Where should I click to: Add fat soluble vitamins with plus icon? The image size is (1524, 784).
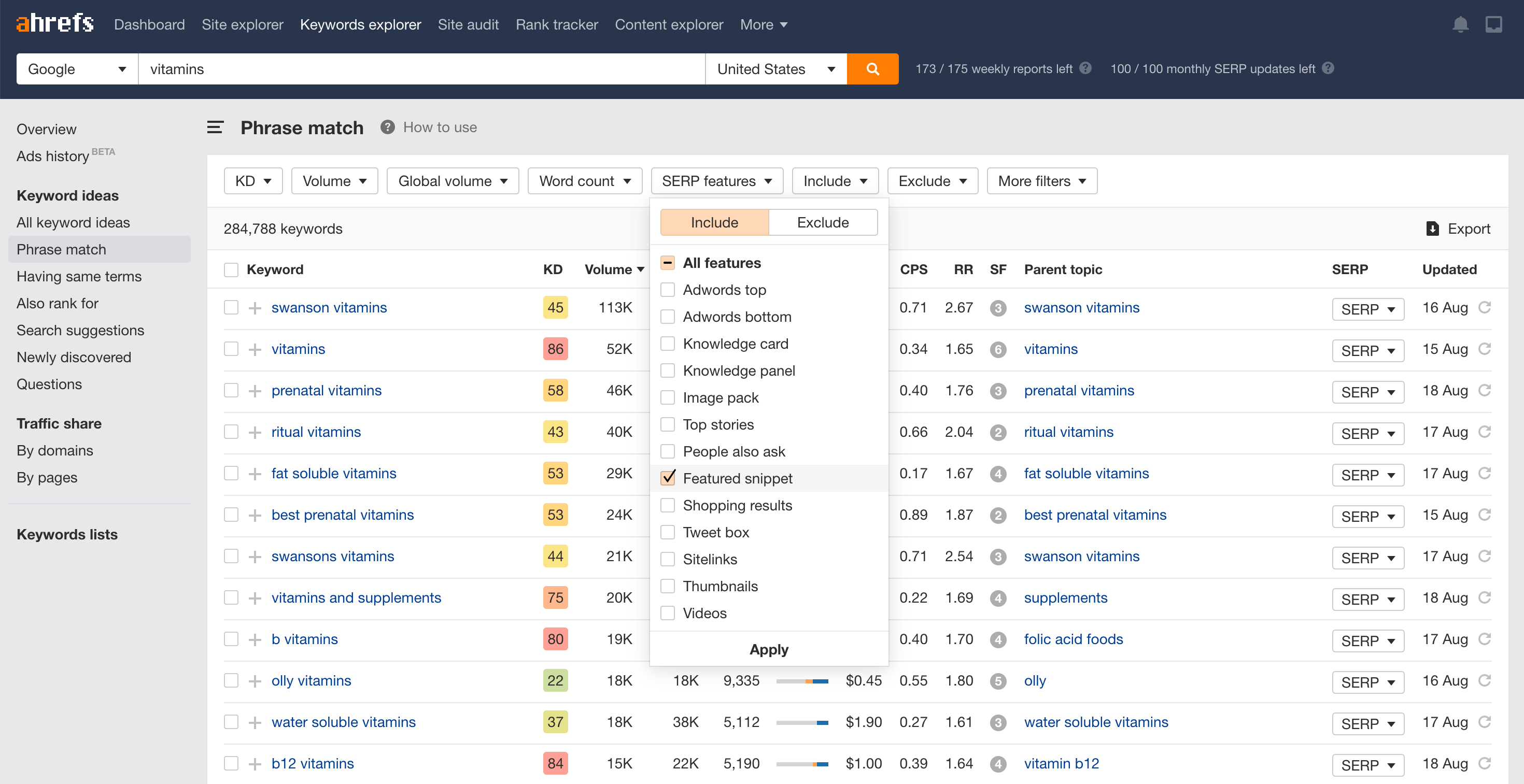pyautogui.click(x=255, y=473)
